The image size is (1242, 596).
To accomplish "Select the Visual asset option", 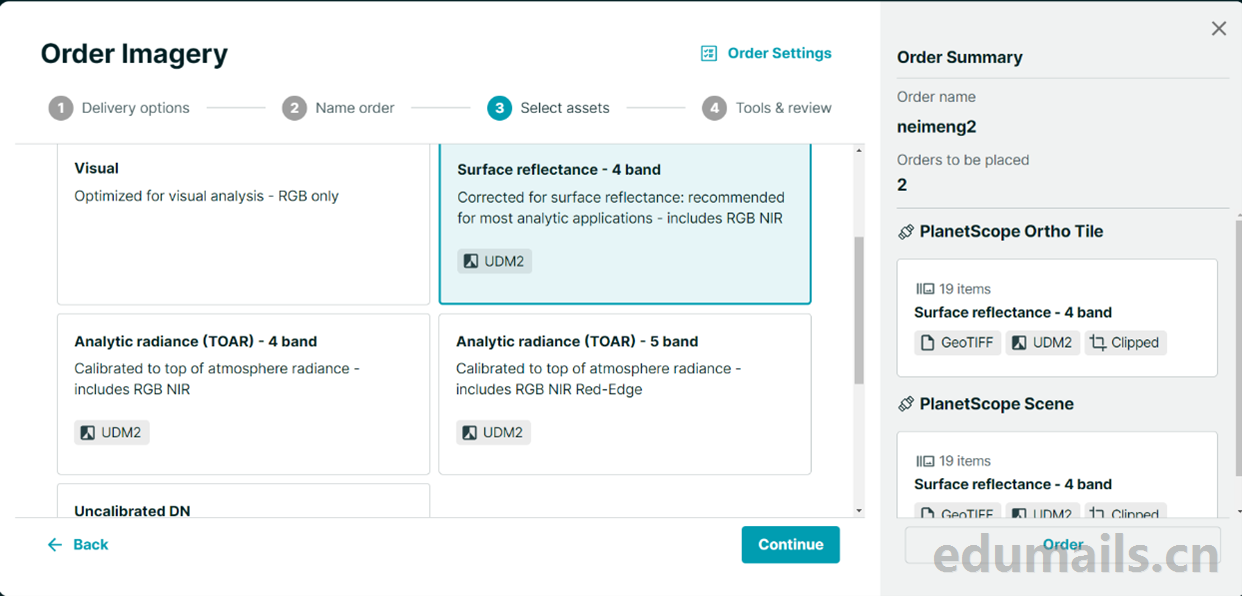I will tap(243, 225).
